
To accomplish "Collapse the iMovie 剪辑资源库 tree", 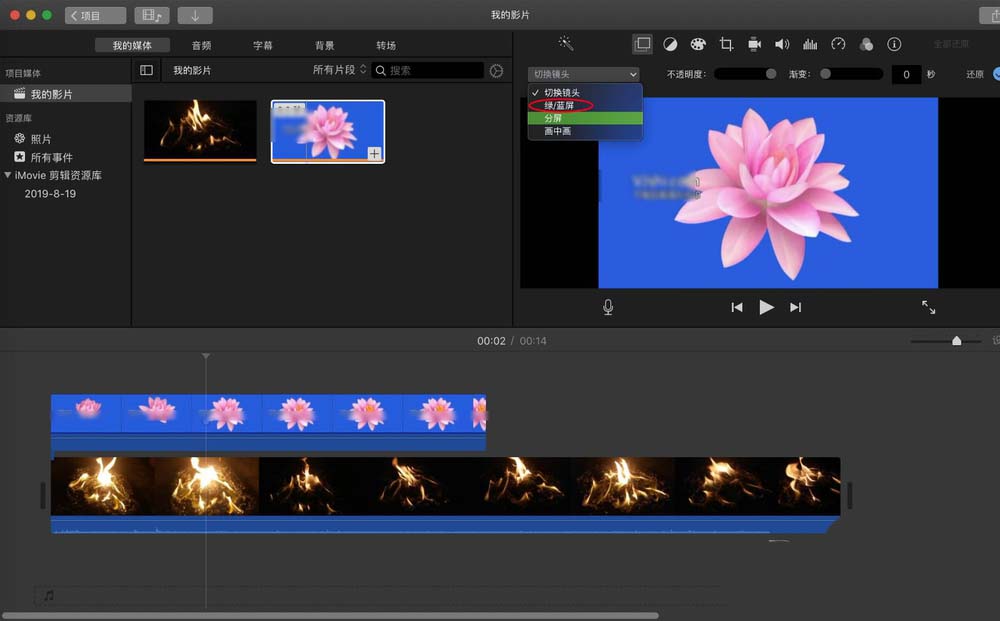I will coord(8,175).
